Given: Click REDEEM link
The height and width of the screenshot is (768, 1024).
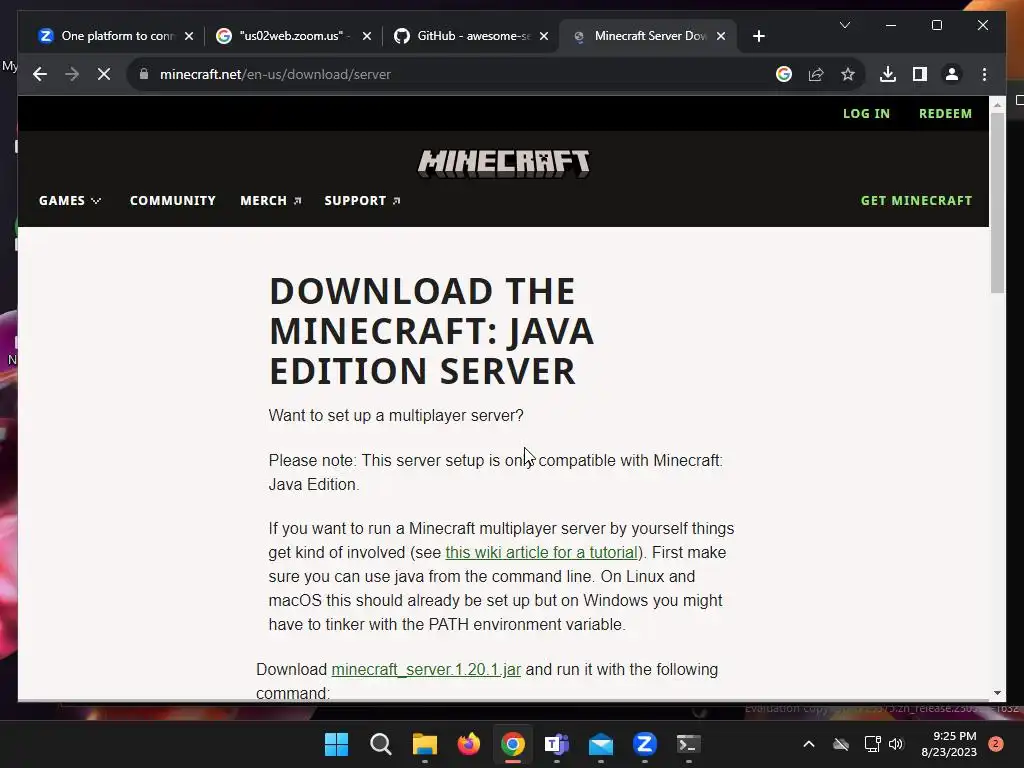Looking at the screenshot, I should [945, 114].
